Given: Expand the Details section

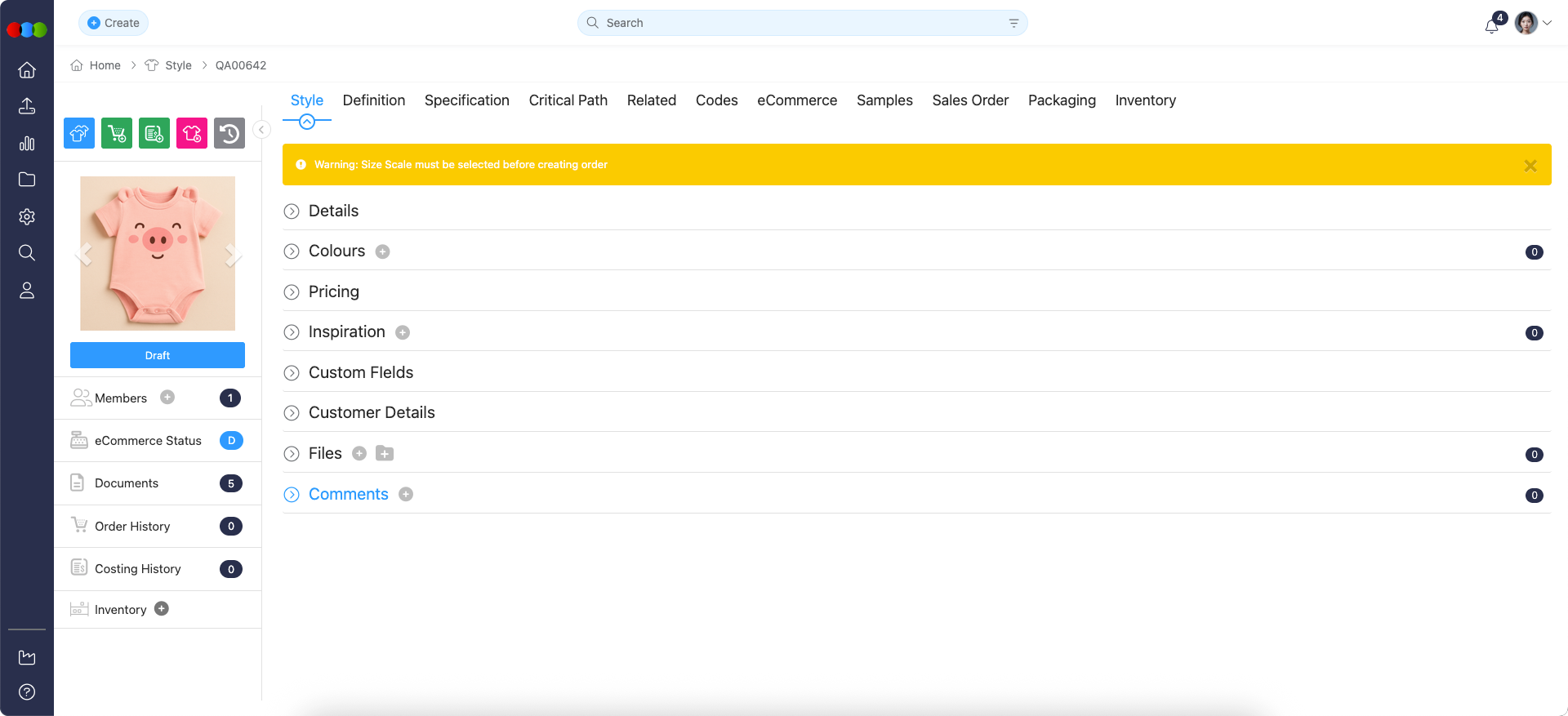Looking at the screenshot, I should pos(292,211).
